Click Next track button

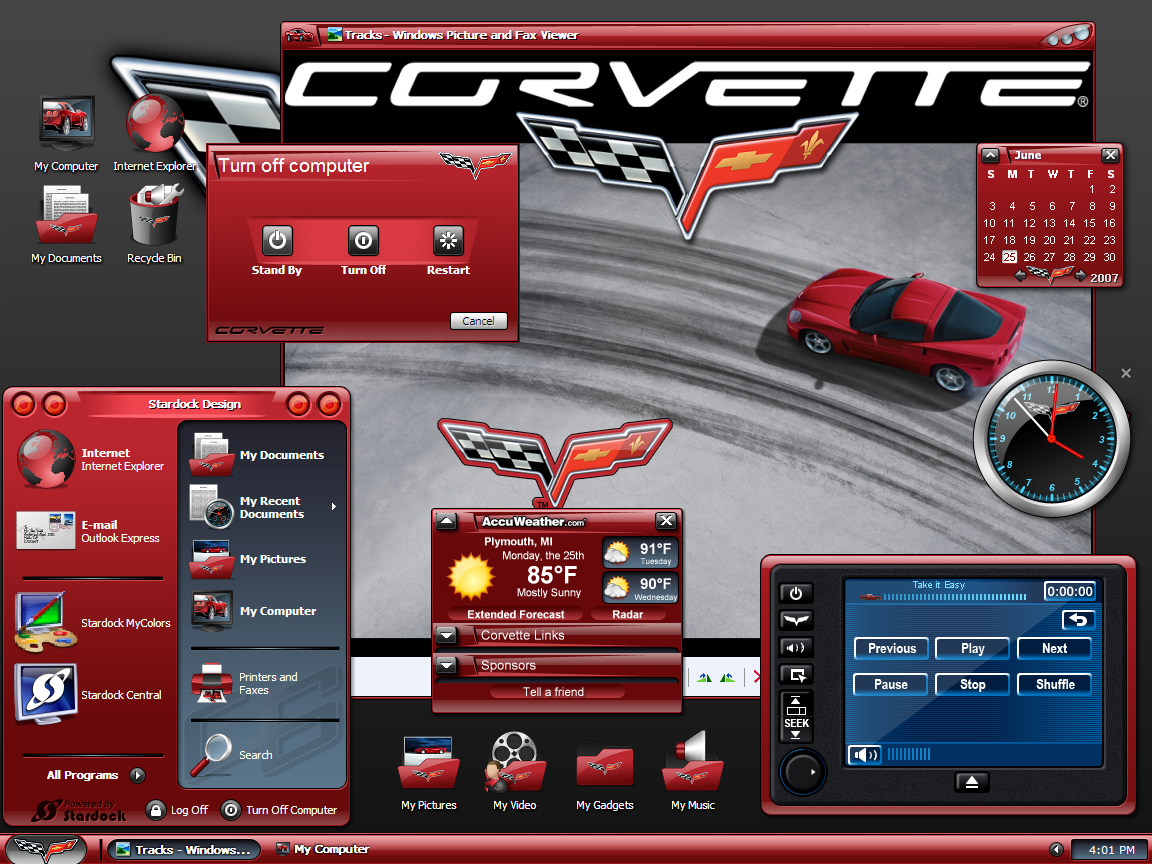tap(1054, 648)
